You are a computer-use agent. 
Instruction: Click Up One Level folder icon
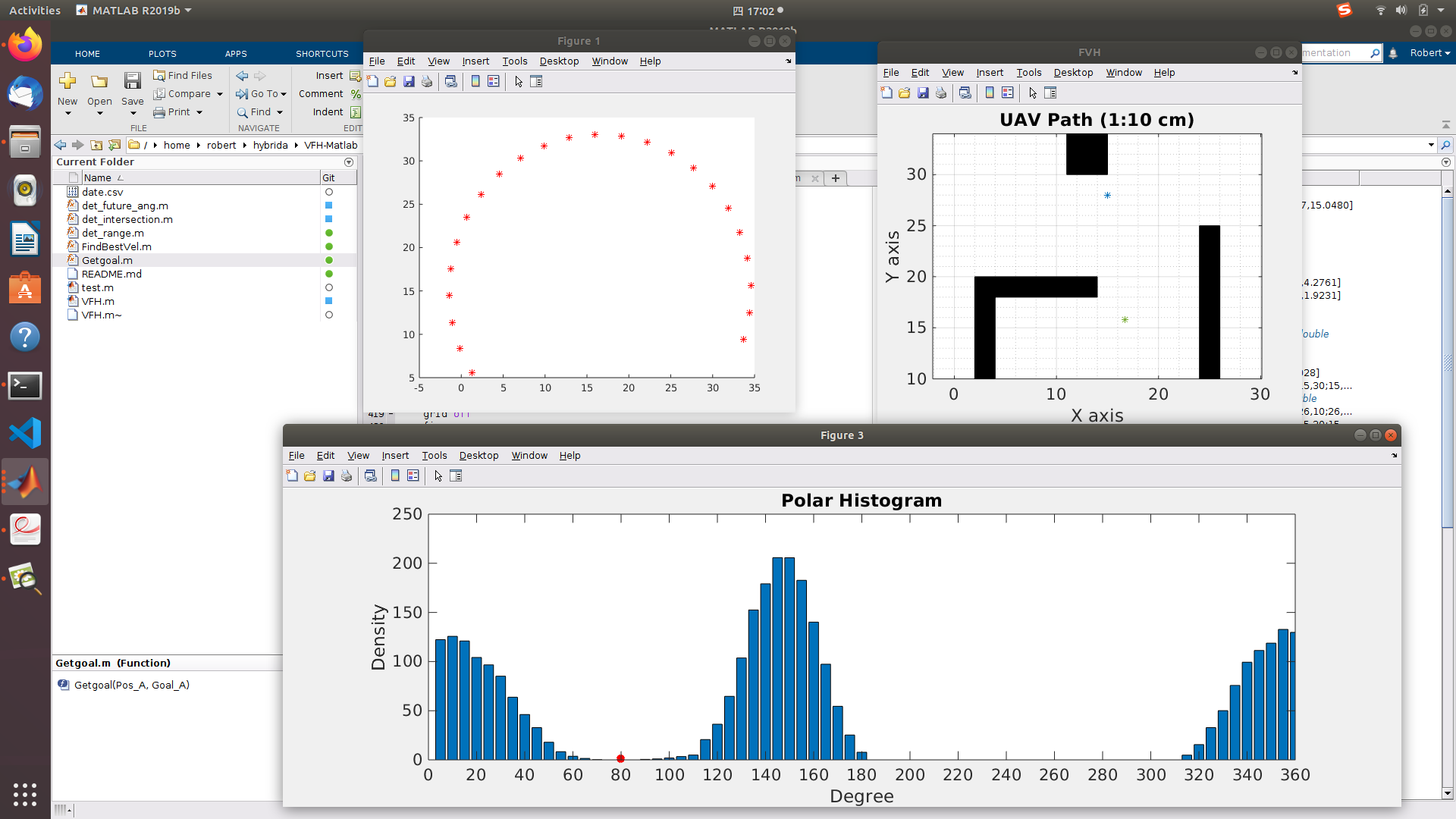click(x=96, y=145)
